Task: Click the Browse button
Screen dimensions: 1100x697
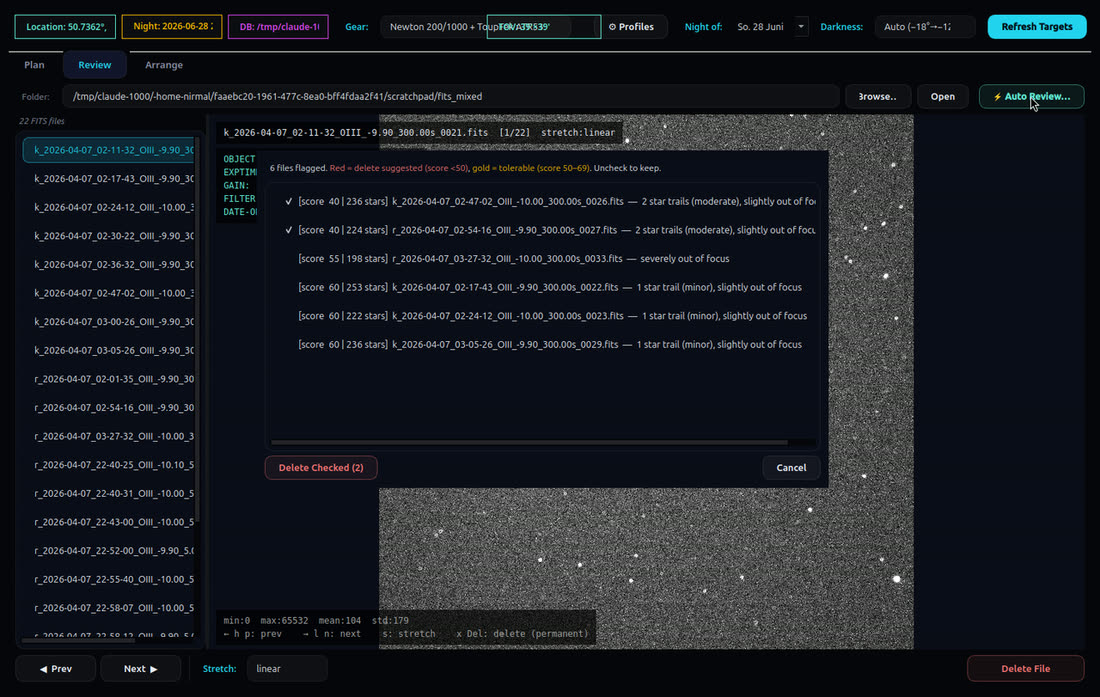Action: pos(877,96)
